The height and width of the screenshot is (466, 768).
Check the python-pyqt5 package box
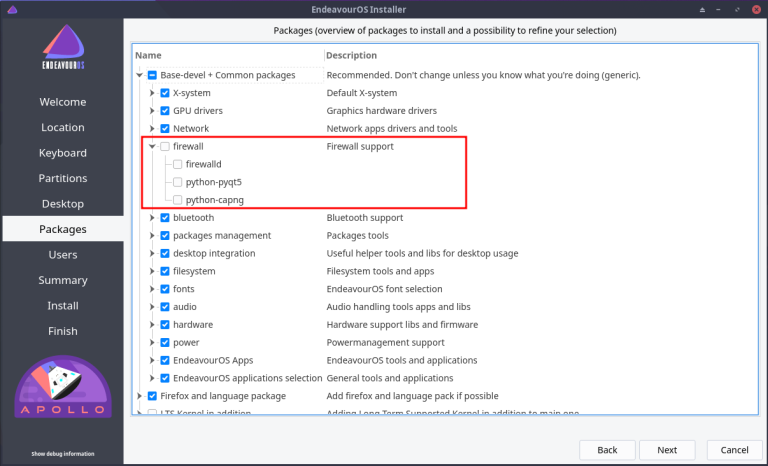tap(178, 182)
